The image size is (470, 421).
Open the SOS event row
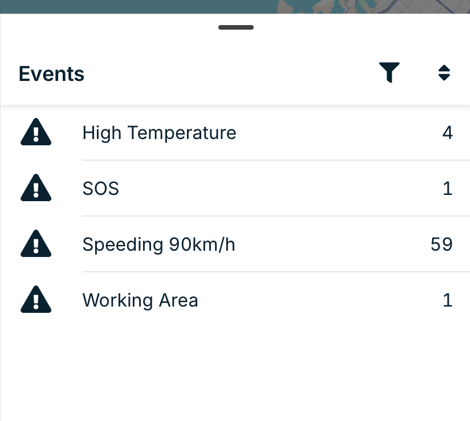click(x=235, y=188)
